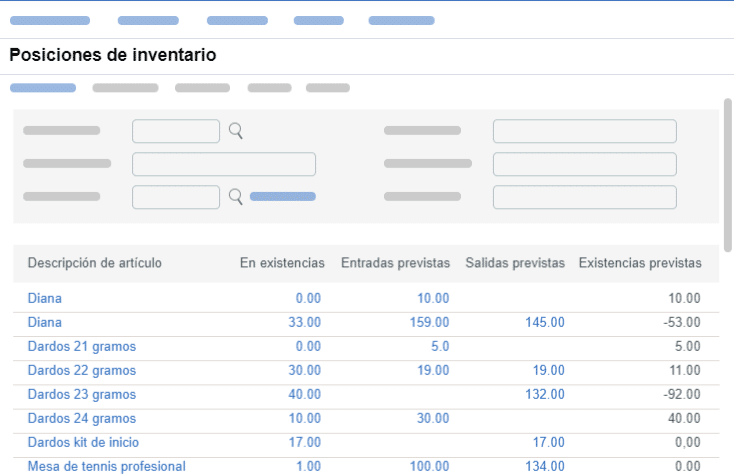Click the 17.00 salidas previstas value for Dardos kit
Screen dimensions: 734x476
pos(549,442)
